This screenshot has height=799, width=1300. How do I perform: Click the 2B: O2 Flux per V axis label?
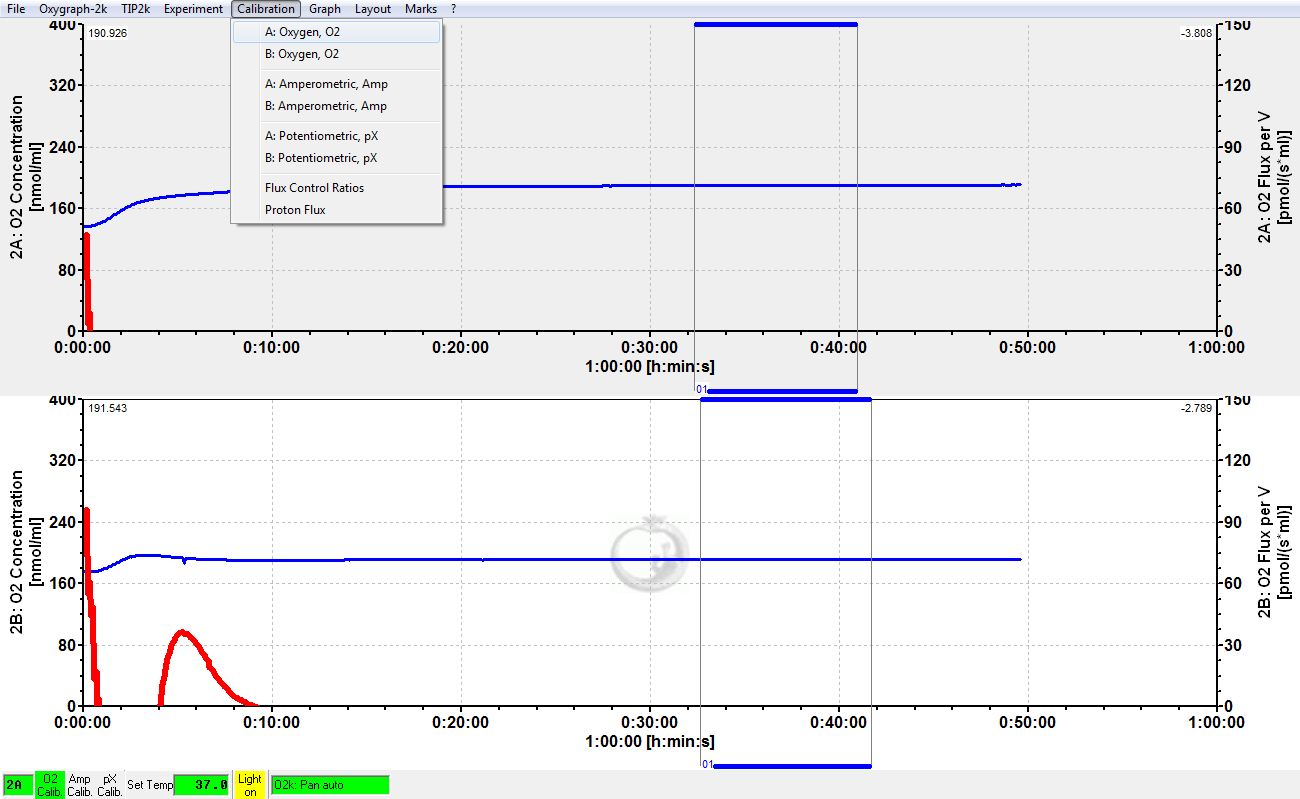click(x=1273, y=552)
